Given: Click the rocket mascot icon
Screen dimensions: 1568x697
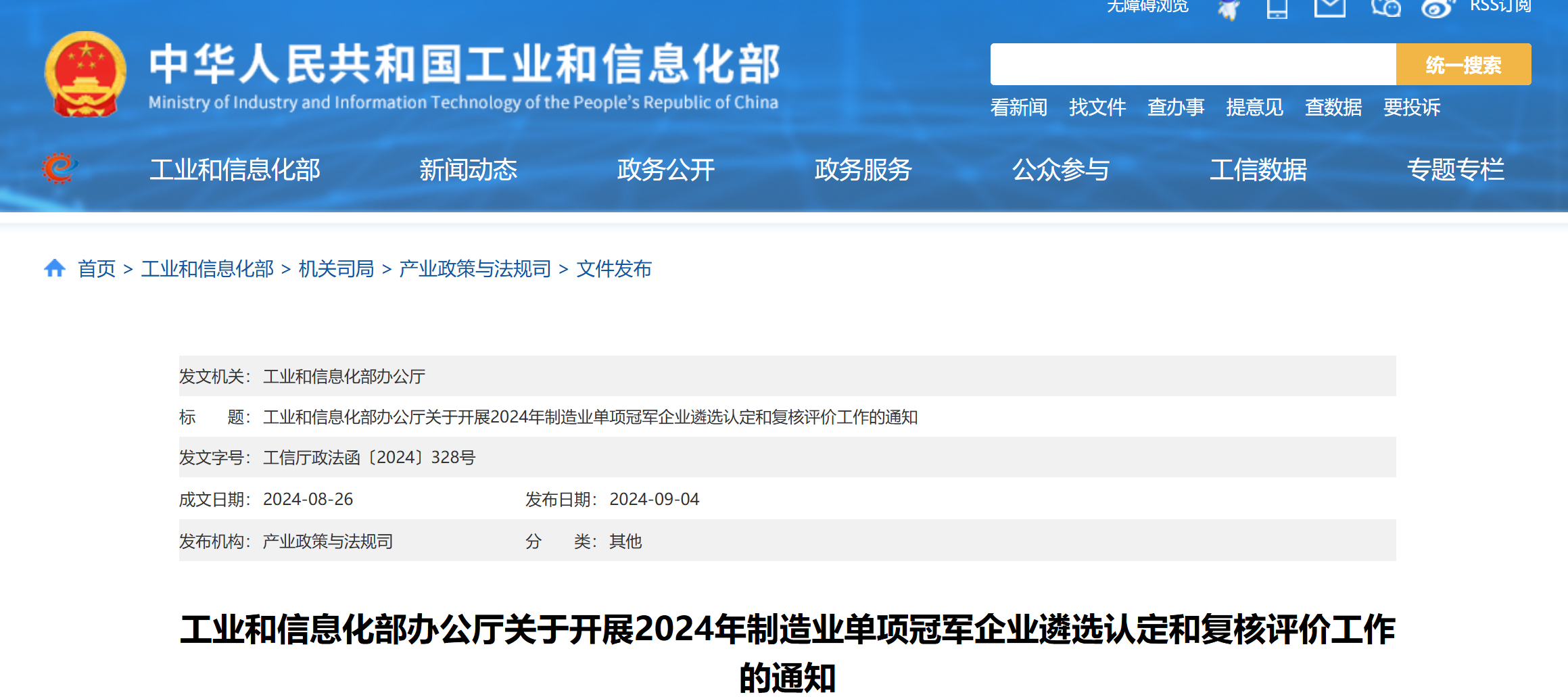Looking at the screenshot, I should 1229,9.
